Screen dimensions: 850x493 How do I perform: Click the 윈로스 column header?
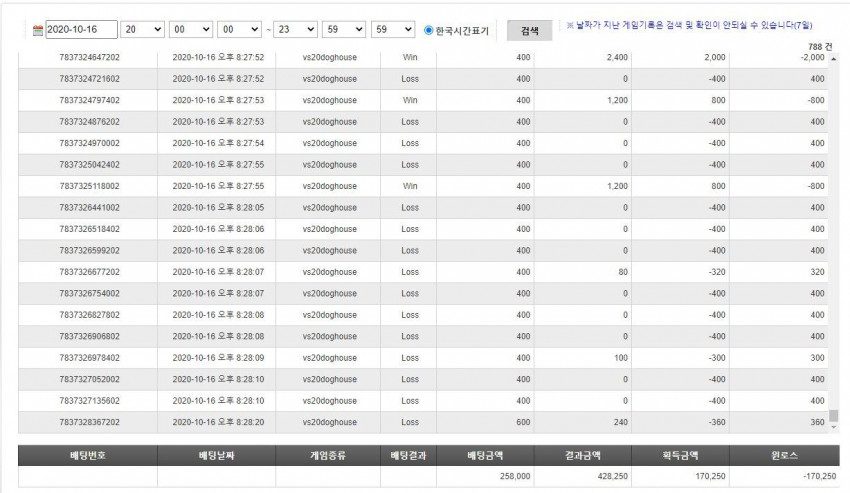(x=784, y=456)
